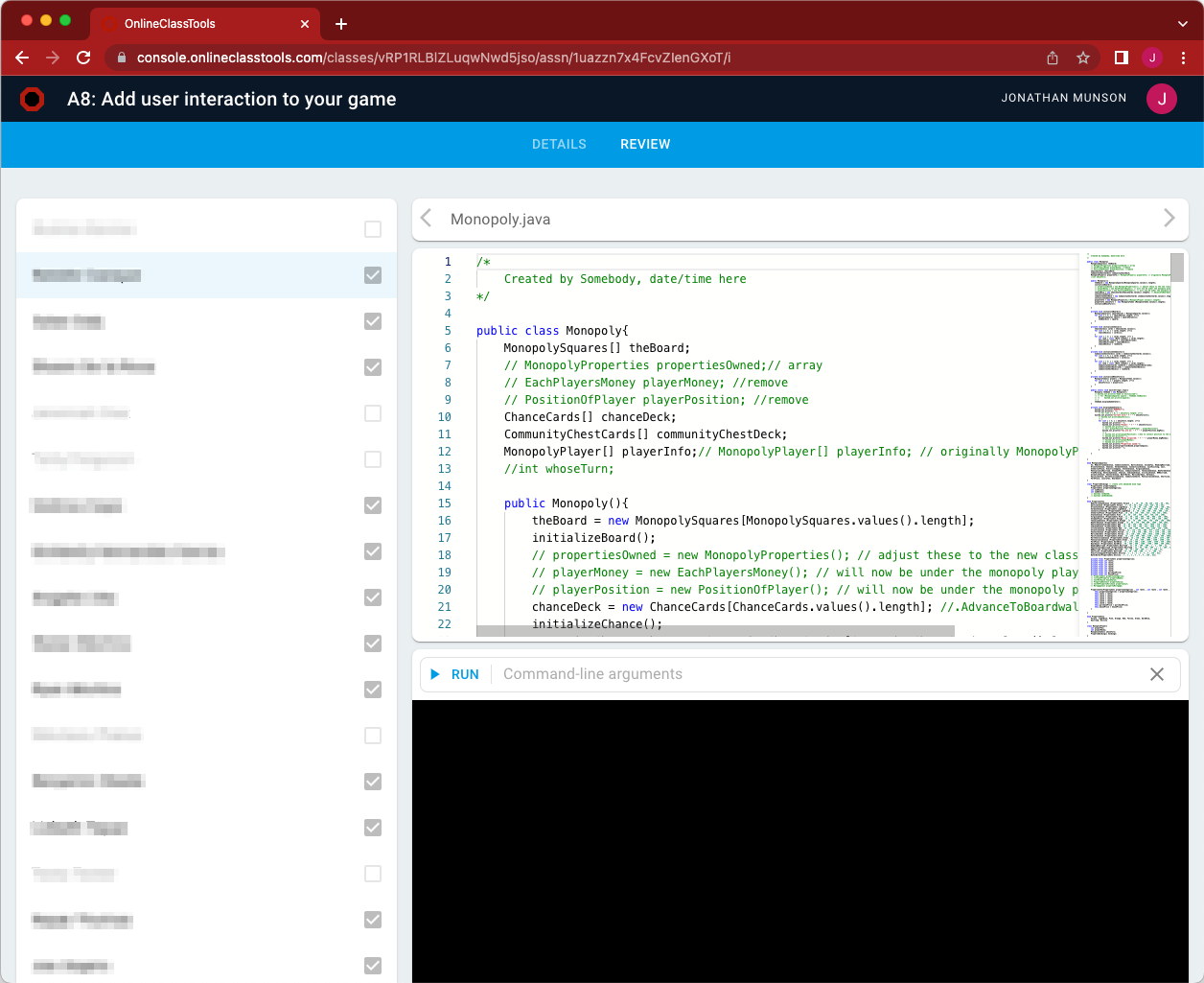Open the tab search chevron
Viewport: 1204px width, 983px height.
1182,24
